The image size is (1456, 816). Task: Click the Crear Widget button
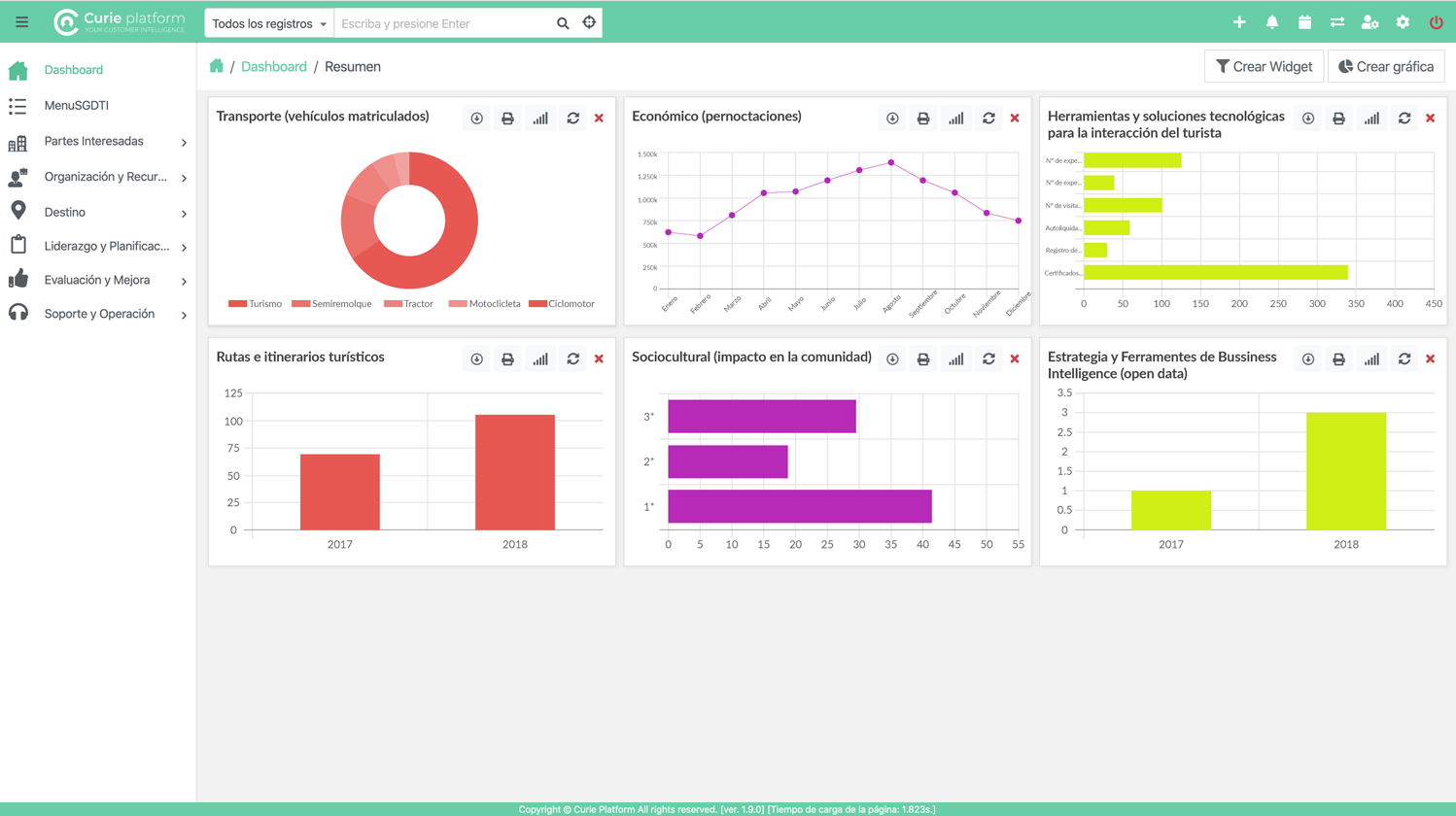coord(1264,67)
